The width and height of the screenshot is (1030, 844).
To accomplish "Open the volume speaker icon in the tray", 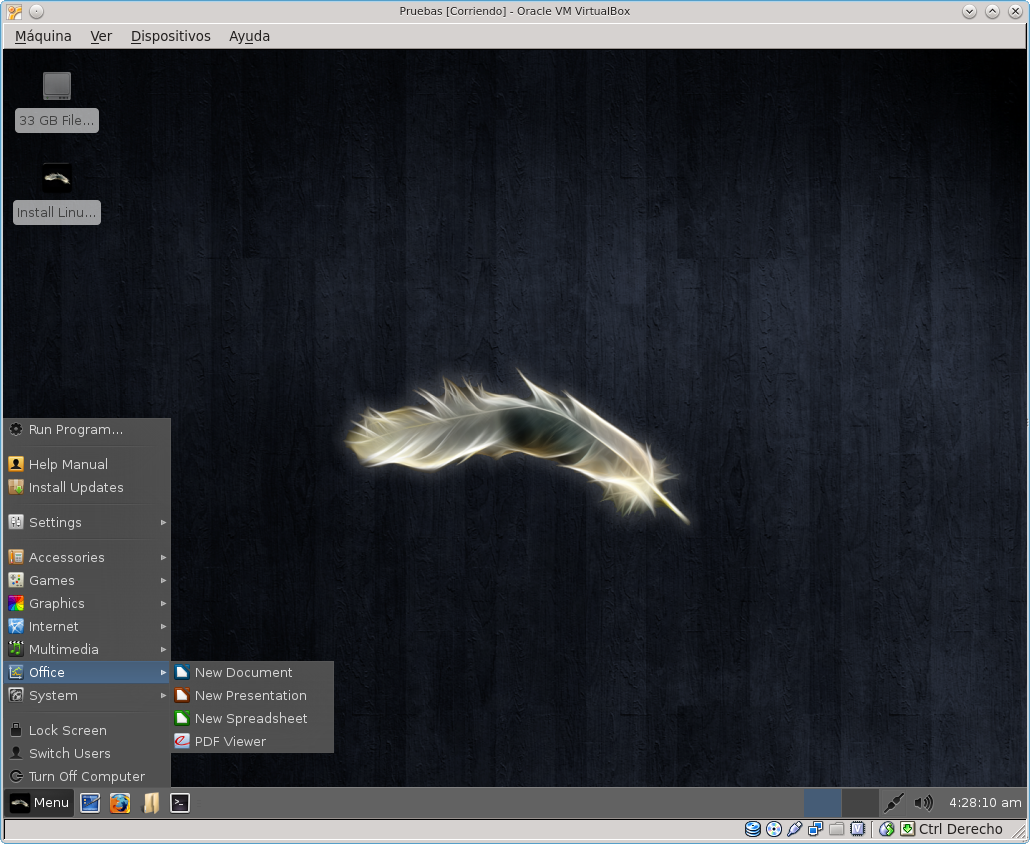I will 923,803.
